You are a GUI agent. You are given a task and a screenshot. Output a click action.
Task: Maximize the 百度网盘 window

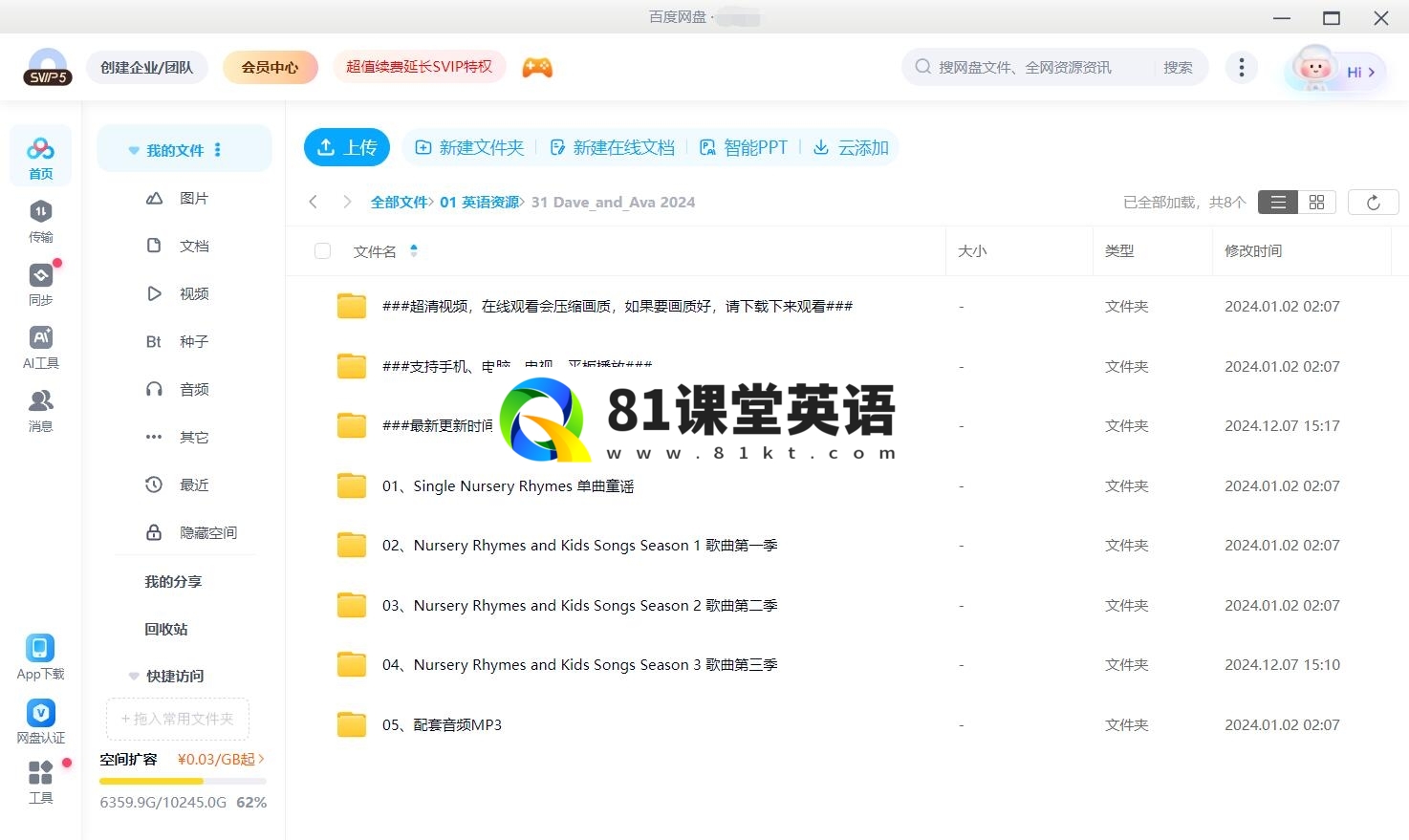point(1332,17)
